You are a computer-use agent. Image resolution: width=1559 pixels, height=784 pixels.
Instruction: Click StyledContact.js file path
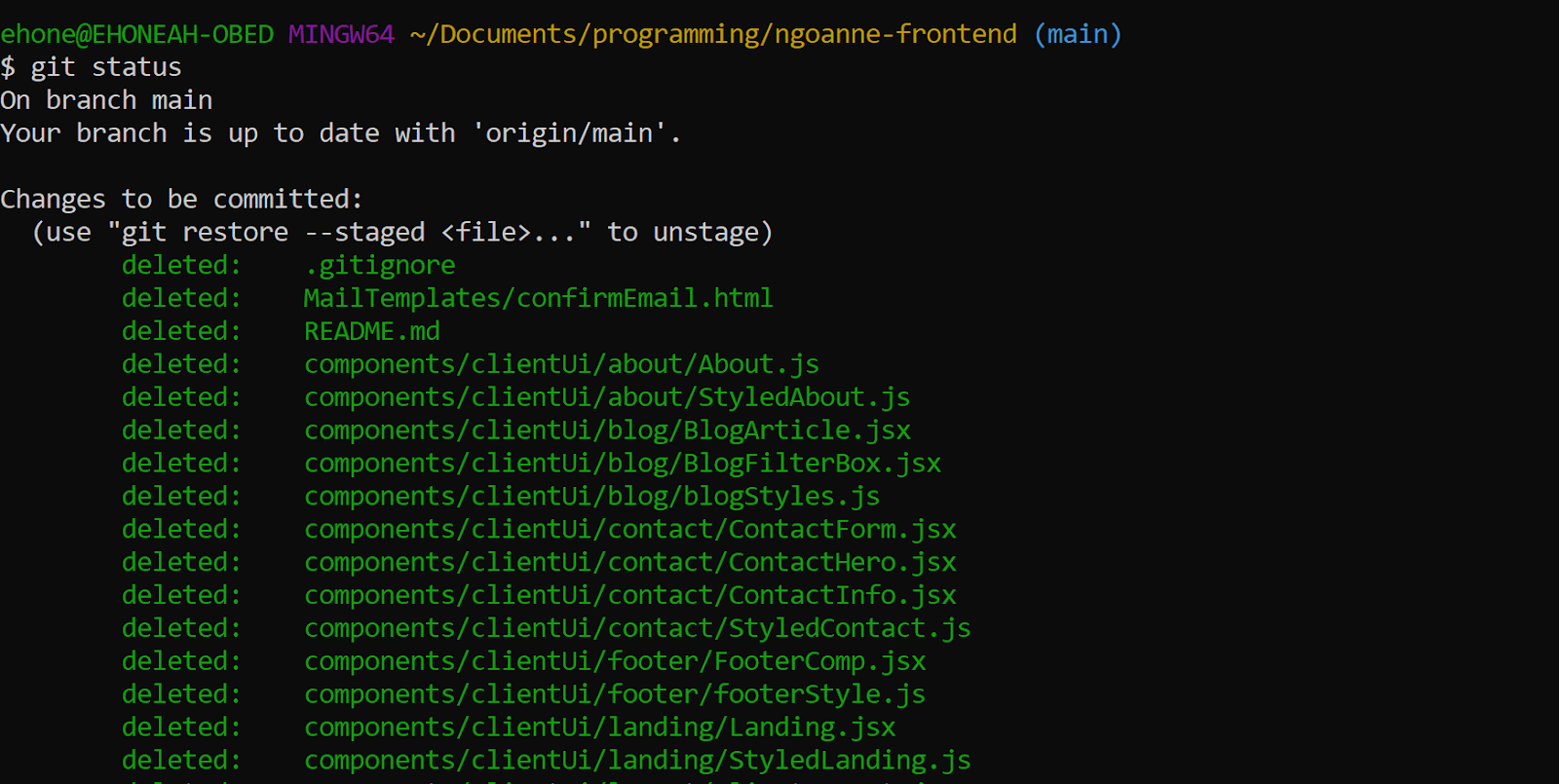click(x=637, y=628)
